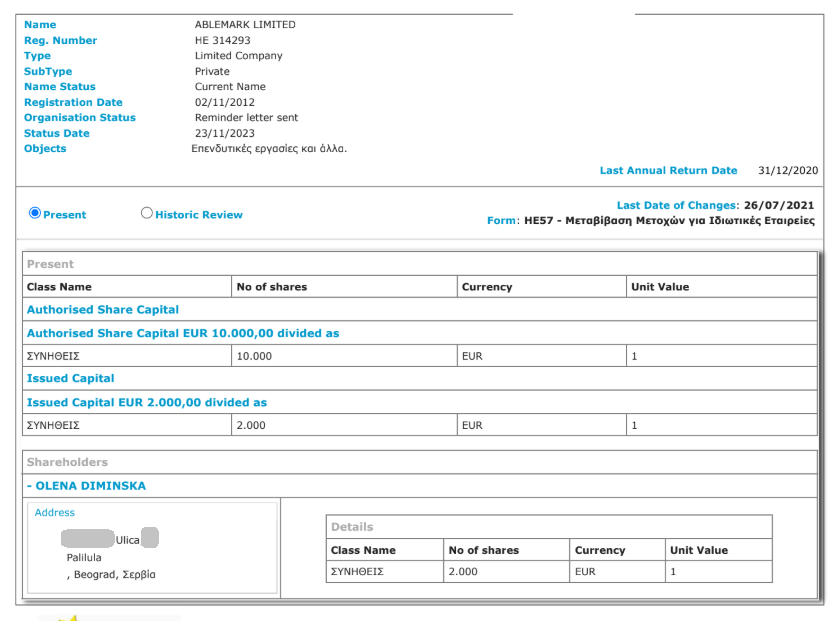The width and height of the screenshot is (835, 621).
Task: Click the Shareholders section header
Action: (67, 462)
